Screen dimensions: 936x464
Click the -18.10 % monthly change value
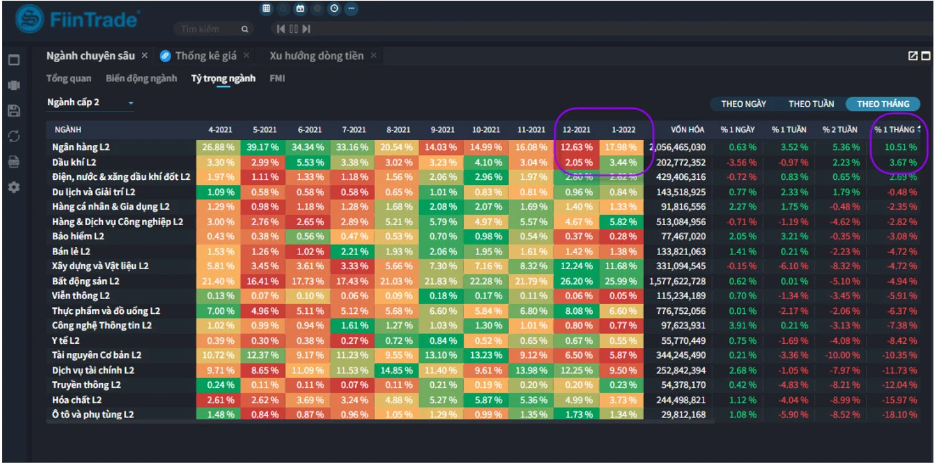click(898, 414)
